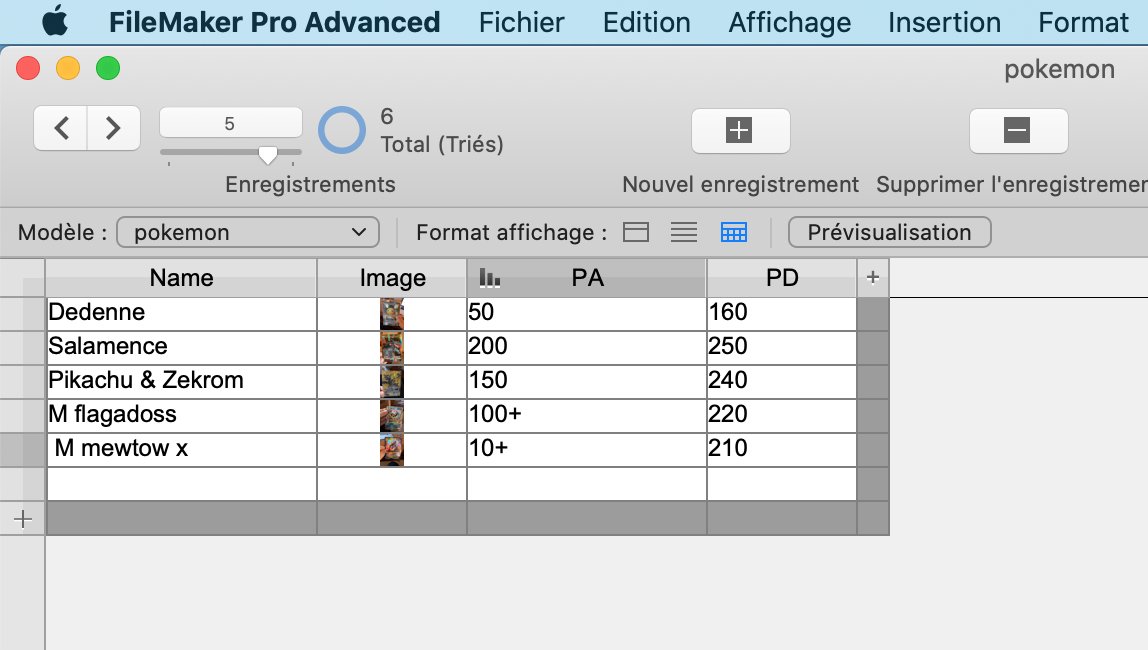Image resolution: width=1148 pixels, height=650 pixels.
Task: Open Pikachu & Zekrom image thumbnail
Action: click(392, 381)
